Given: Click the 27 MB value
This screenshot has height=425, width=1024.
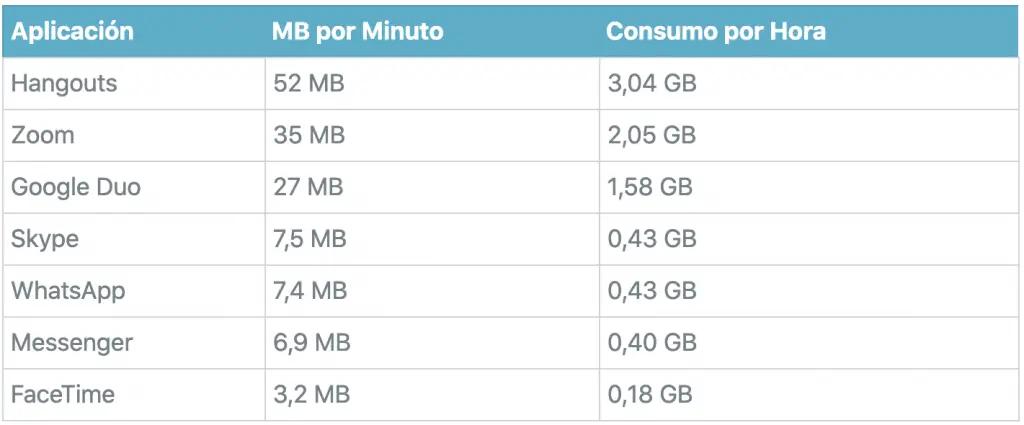Looking at the screenshot, I should click(308, 187).
